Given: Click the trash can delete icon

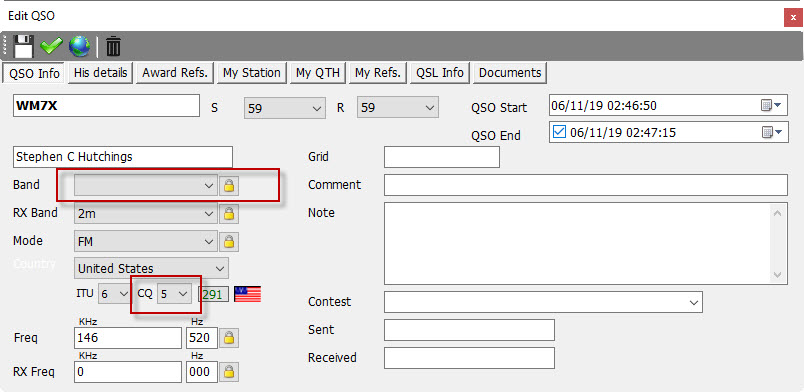Looking at the screenshot, I should pyautogui.click(x=113, y=47).
